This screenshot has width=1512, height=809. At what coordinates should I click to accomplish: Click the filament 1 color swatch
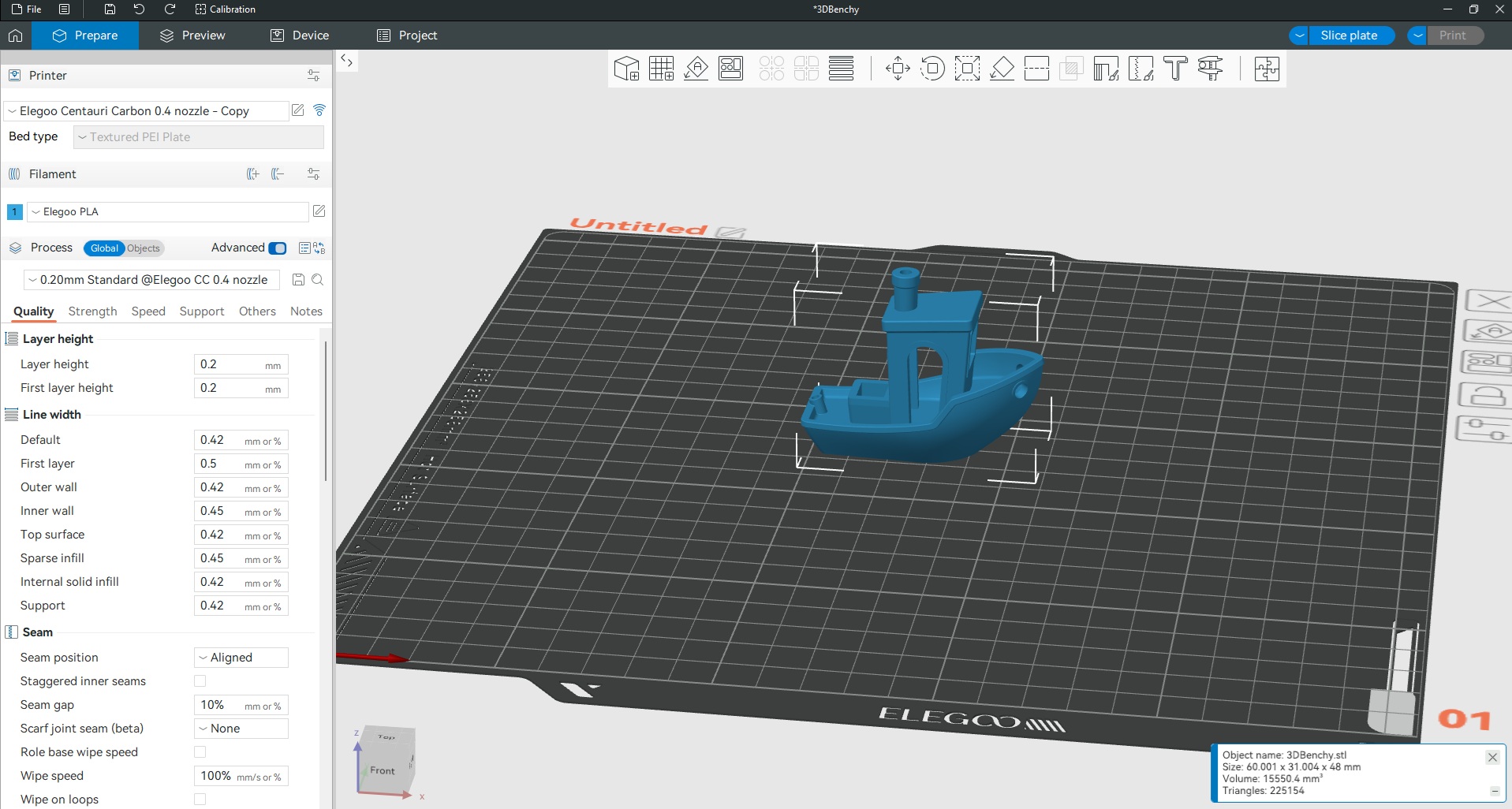click(x=14, y=212)
